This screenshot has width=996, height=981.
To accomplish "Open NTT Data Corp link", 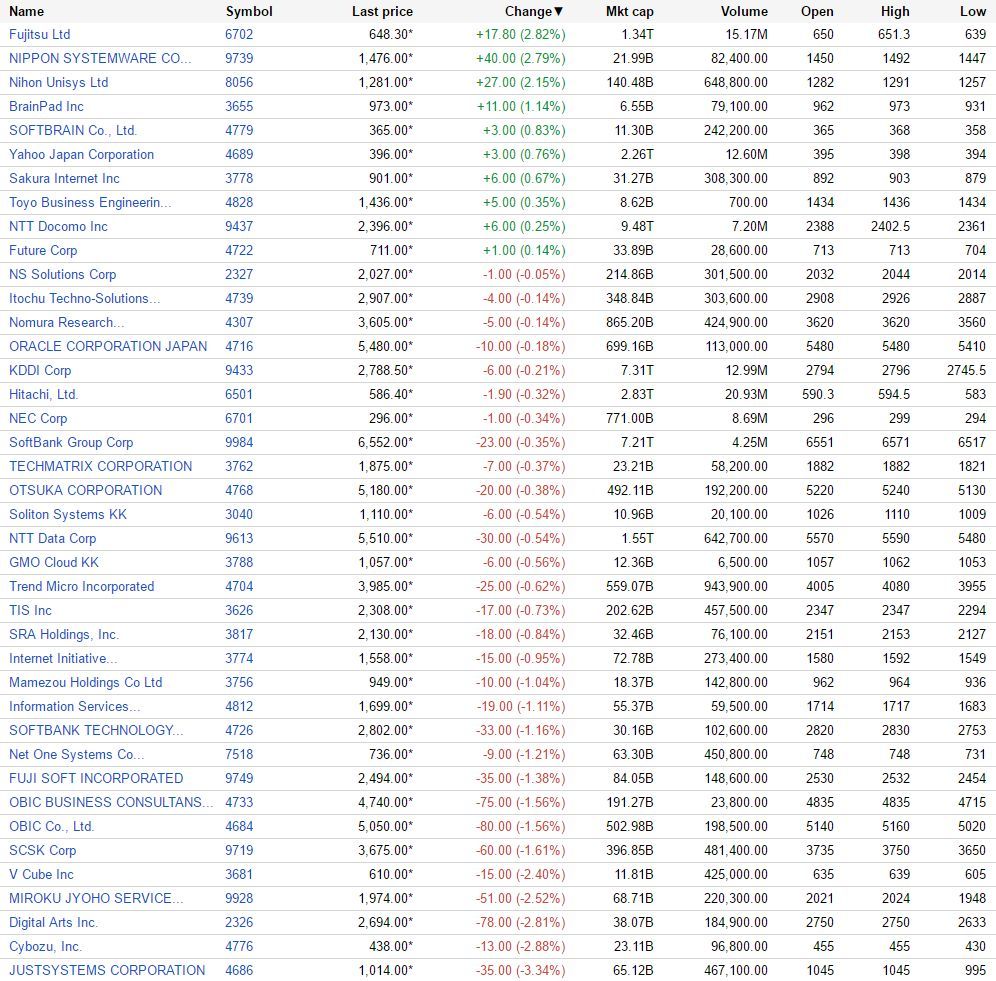I will [53, 538].
